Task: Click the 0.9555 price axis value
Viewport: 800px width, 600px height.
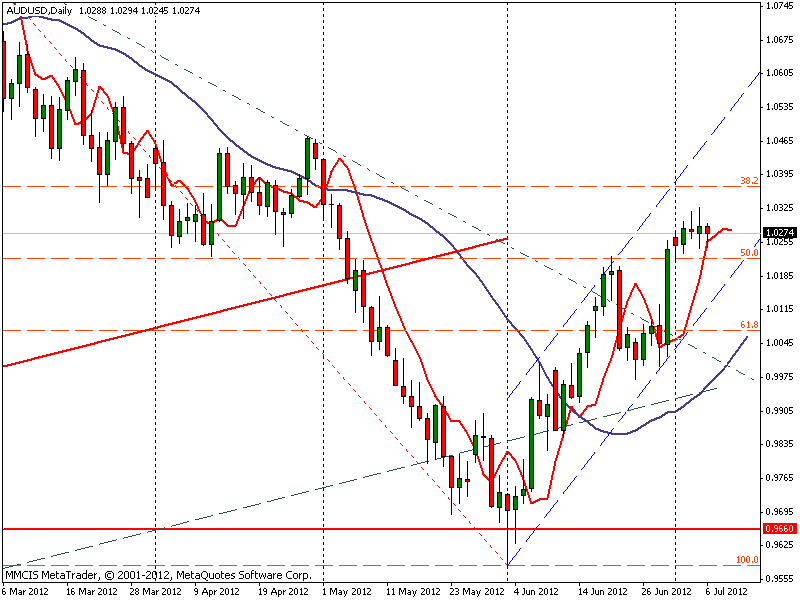Action: tap(780, 579)
